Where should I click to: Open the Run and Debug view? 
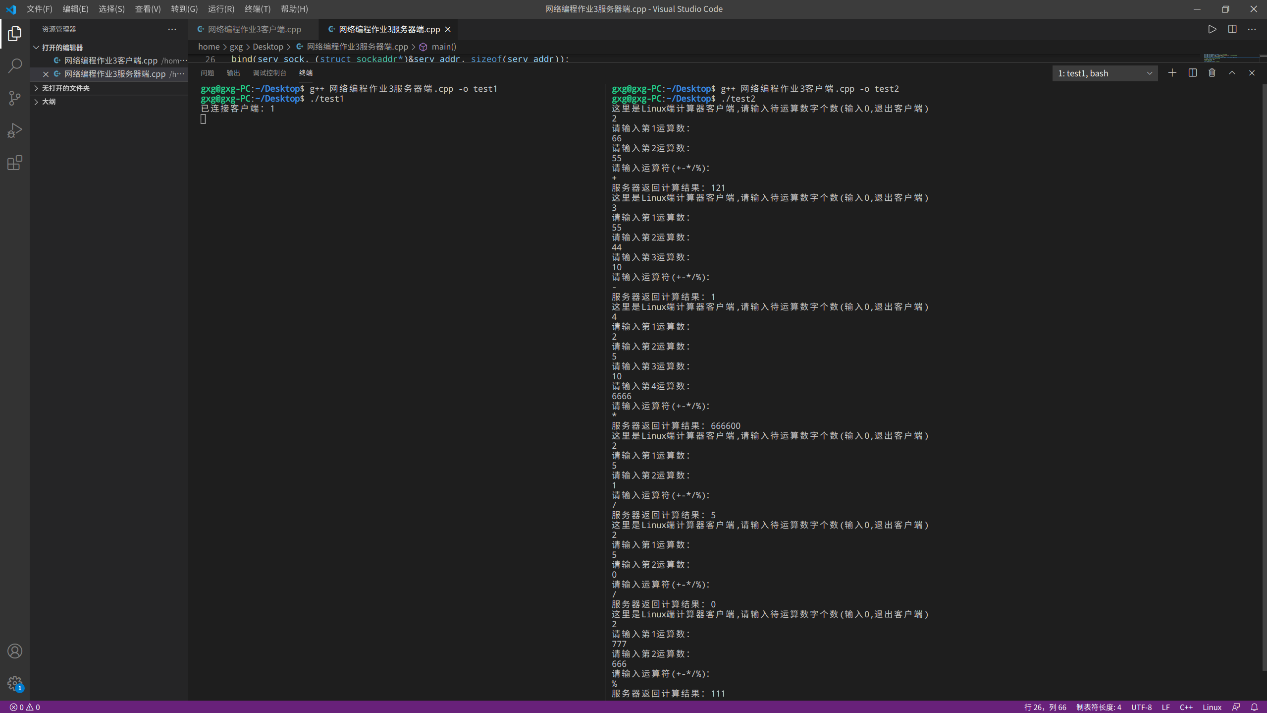[x=15, y=131]
